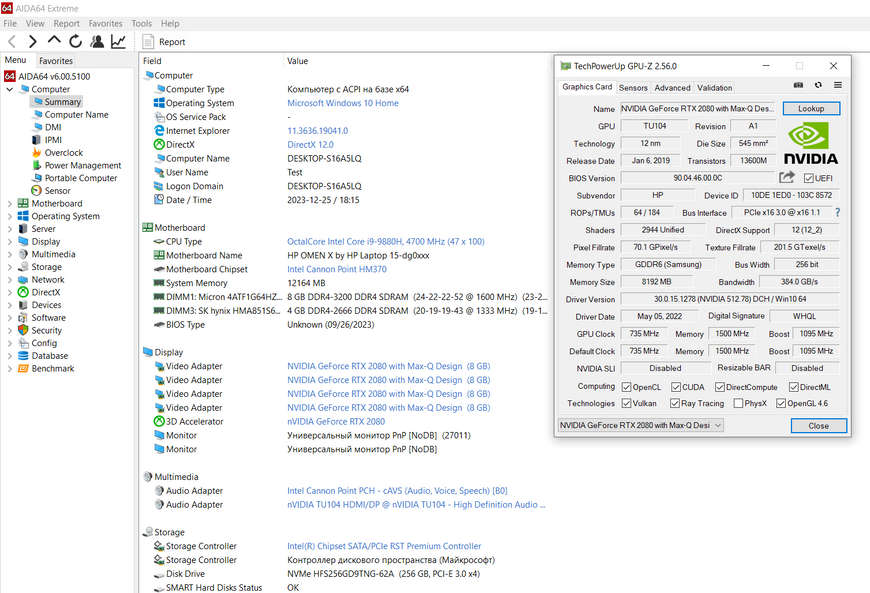Image resolution: width=870 pixels, height=593 pixels.
Task: Open the File menu
Action: 10,23
